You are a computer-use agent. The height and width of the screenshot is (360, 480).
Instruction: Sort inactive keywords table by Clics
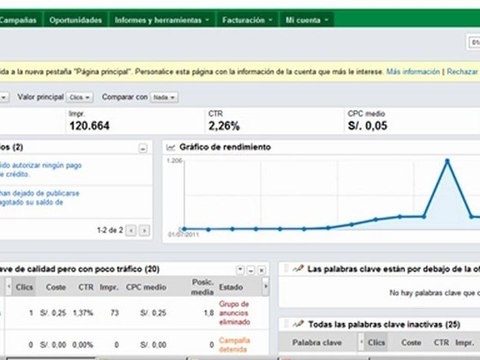click(376, 343)
